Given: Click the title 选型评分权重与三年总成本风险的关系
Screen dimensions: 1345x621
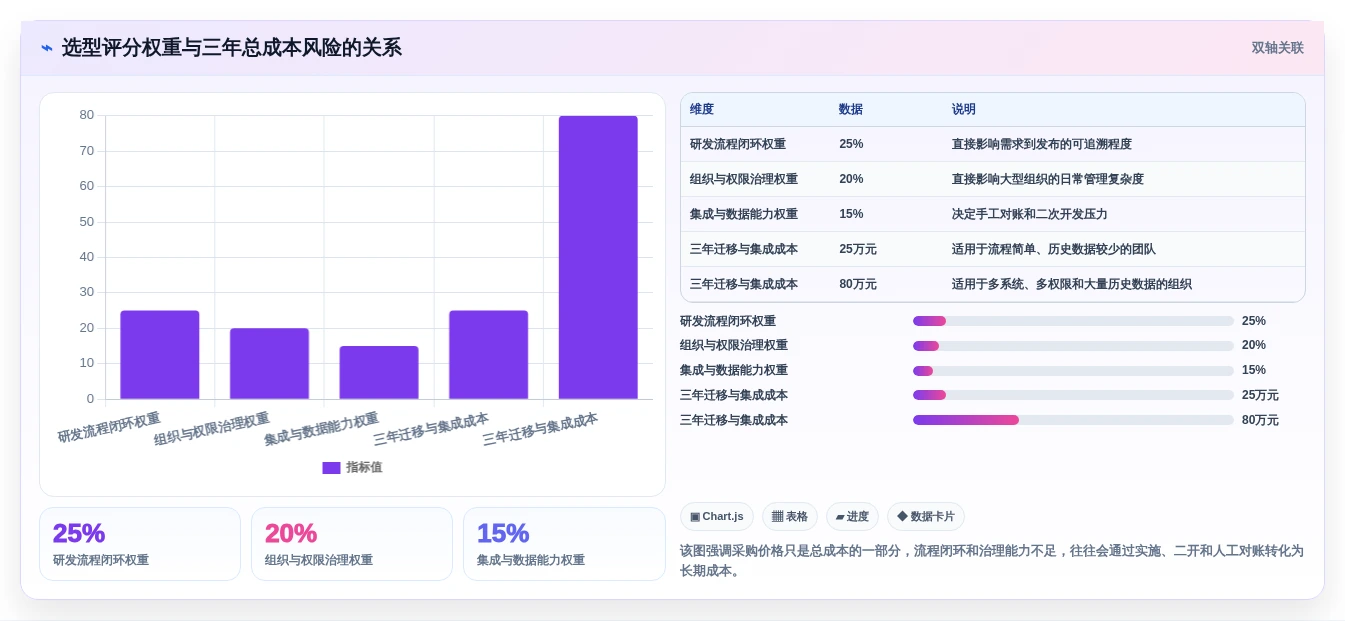Looking at the screenshot, I should click(232, 48).
